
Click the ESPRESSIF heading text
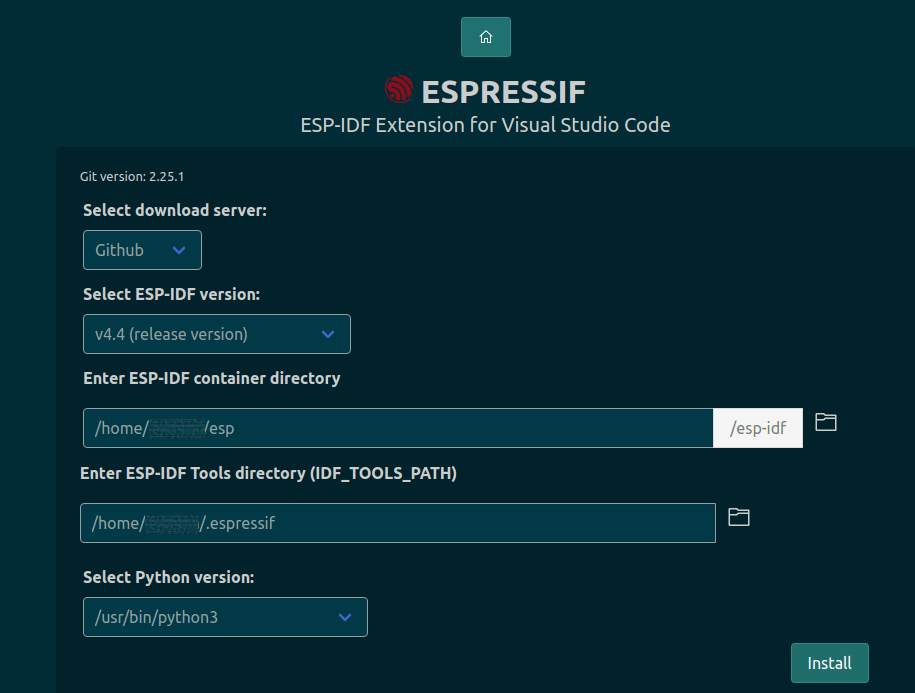[504, 92]
